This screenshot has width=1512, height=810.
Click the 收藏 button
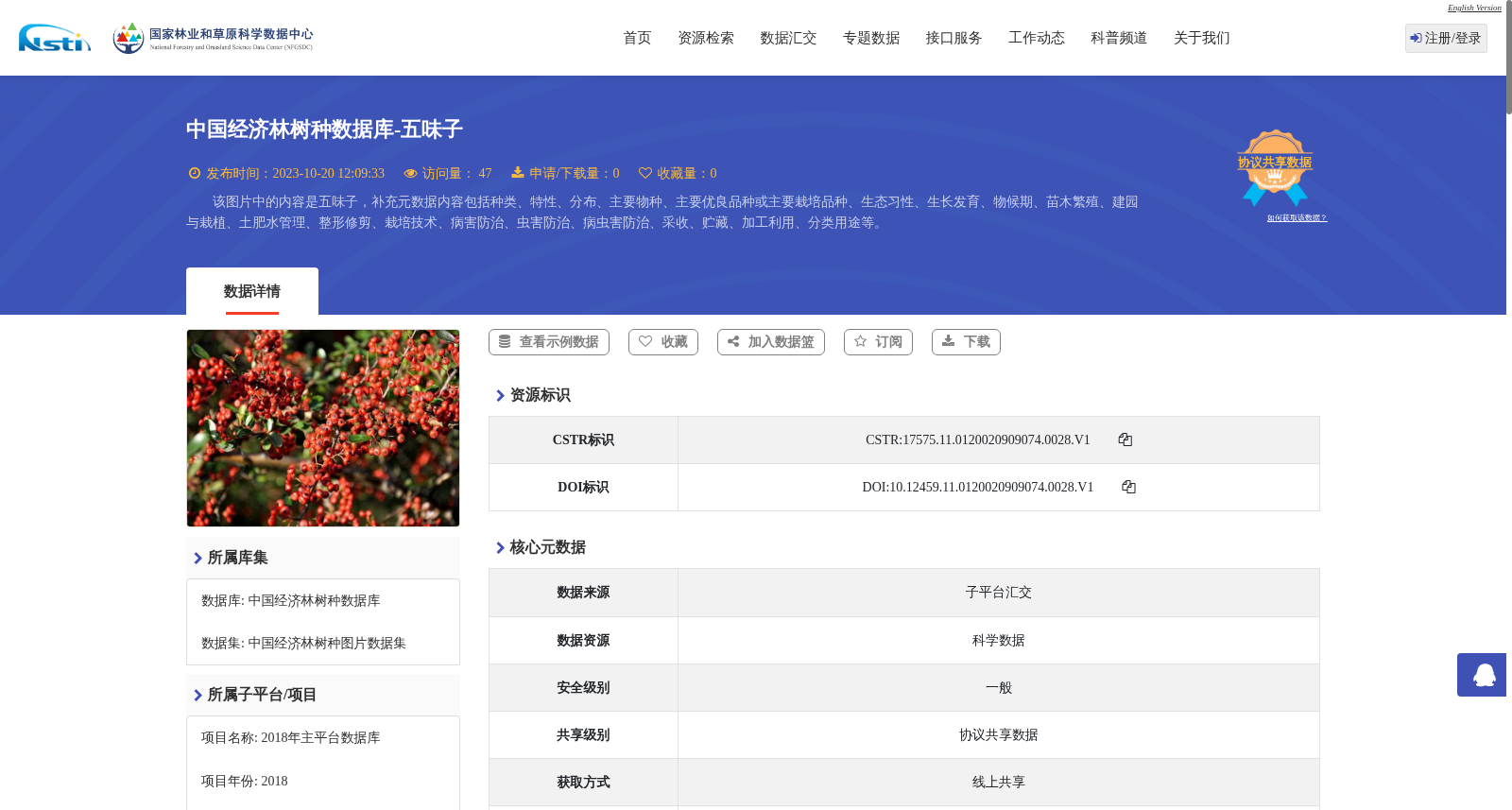[663, 342]
